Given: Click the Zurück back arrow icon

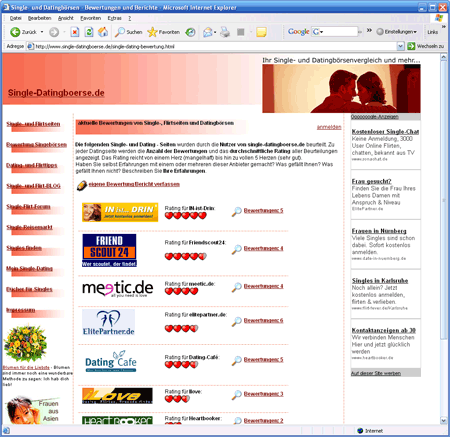Looking at the screenshot, I should 15,32.
